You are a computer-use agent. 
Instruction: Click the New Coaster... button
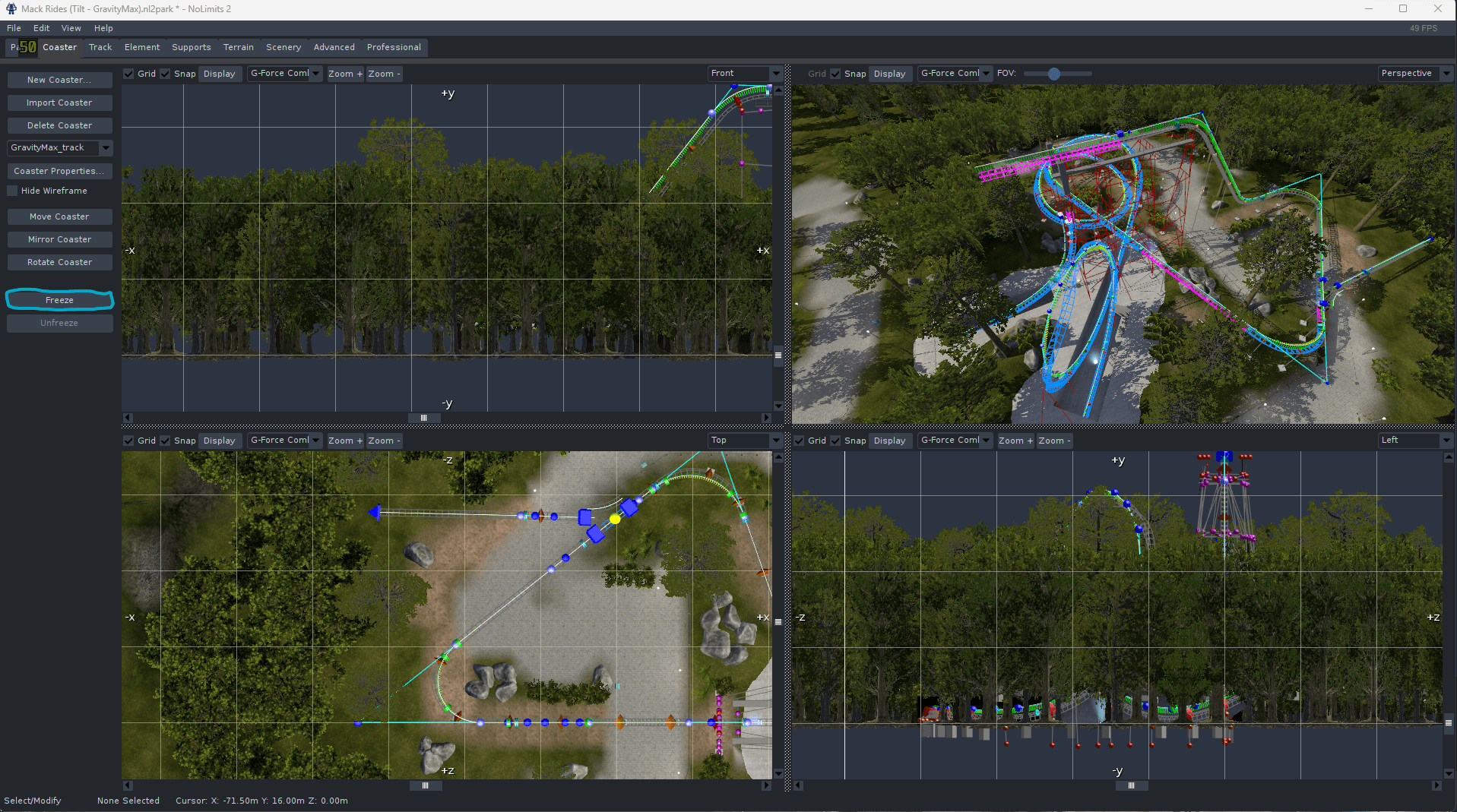(x=59, y=80)
